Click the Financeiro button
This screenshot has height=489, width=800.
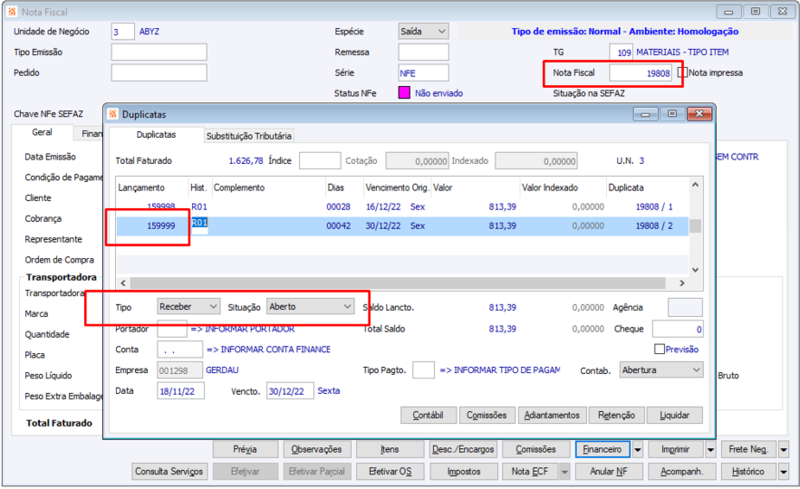click(603, 450)
